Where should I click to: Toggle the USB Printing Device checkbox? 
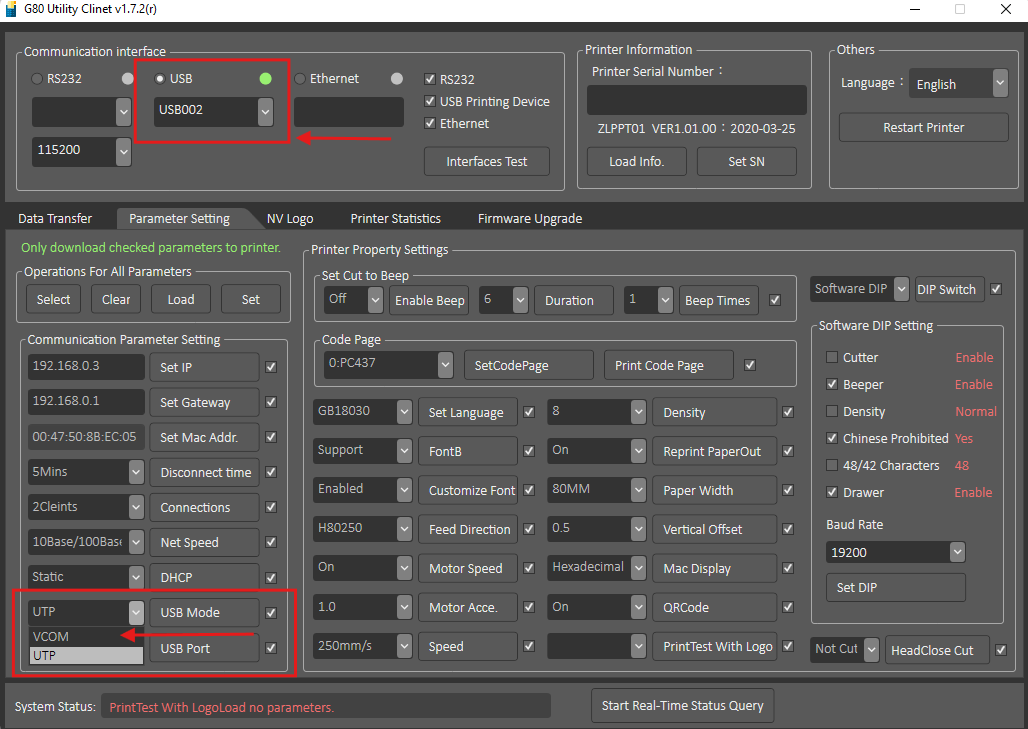pos(430,101)
